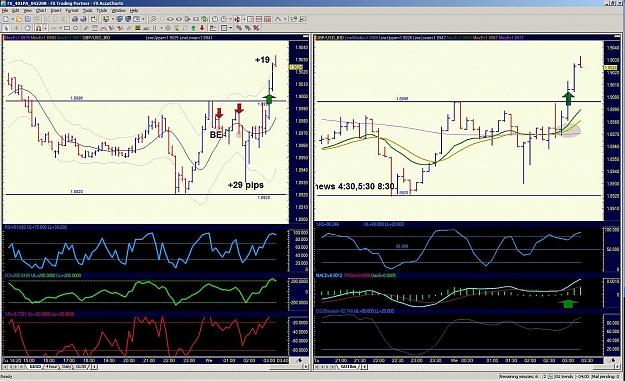625x381 pixels.
Task: Open the Insert menu
Action: click(x=56, y=10)
